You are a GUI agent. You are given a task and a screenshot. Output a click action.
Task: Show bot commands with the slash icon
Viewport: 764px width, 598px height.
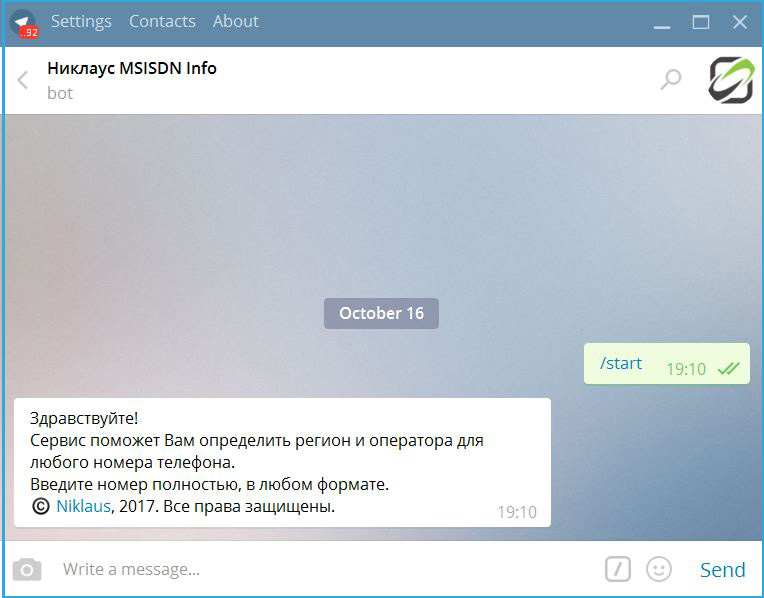[x=618, y=569]
